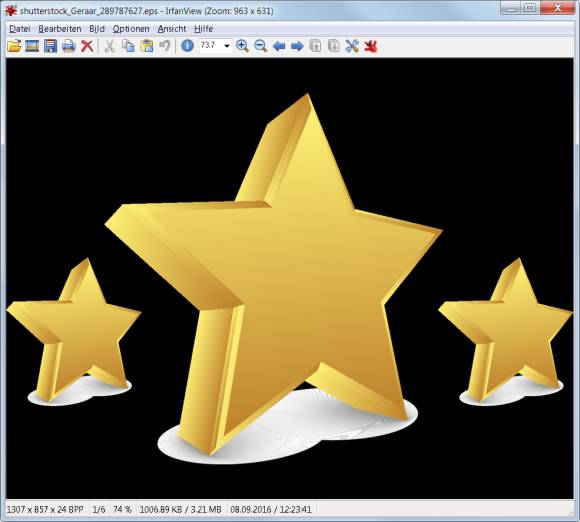Go to previous image with left arrow
Viewport: 580px width, 522px height.
[x=279, y=47]
